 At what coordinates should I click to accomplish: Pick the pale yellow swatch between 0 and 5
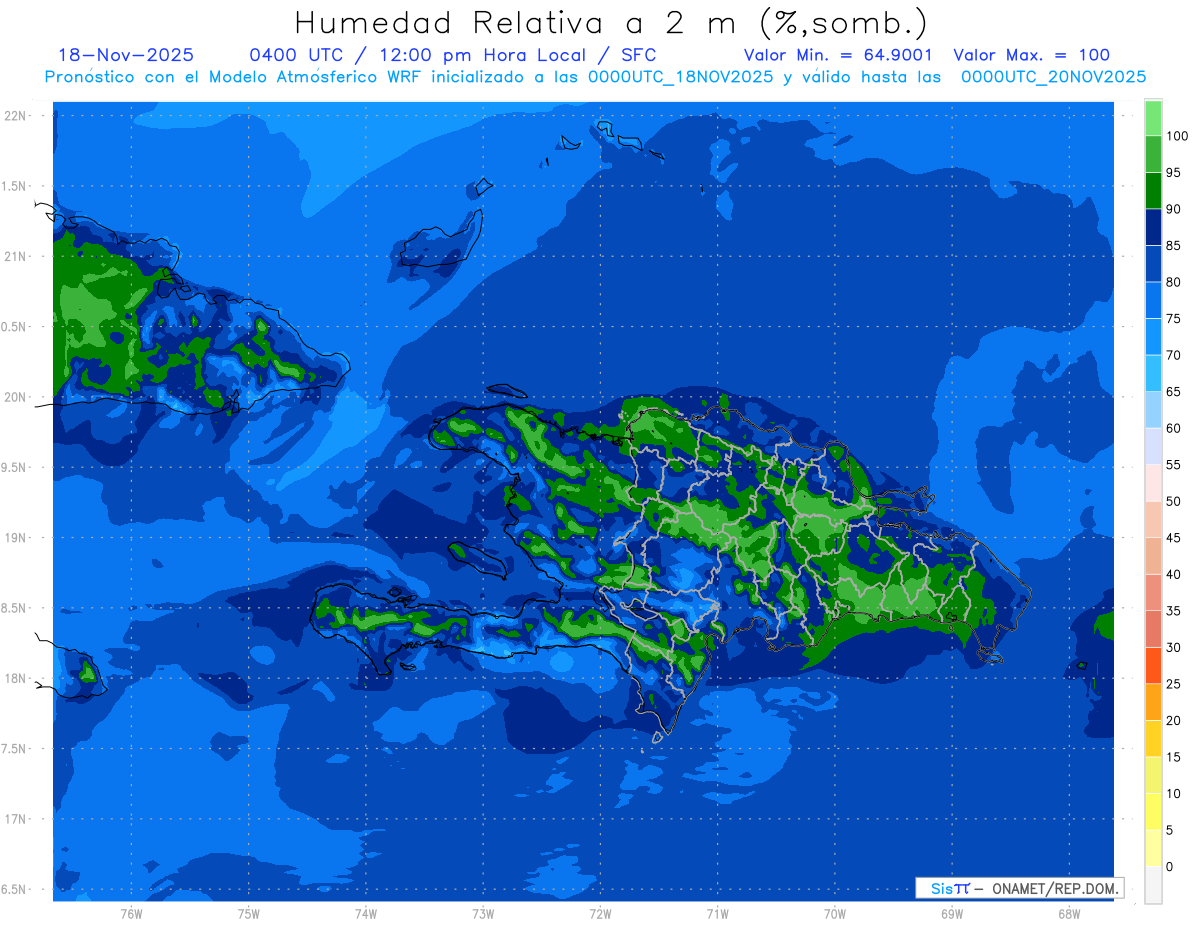point(1153,848)
